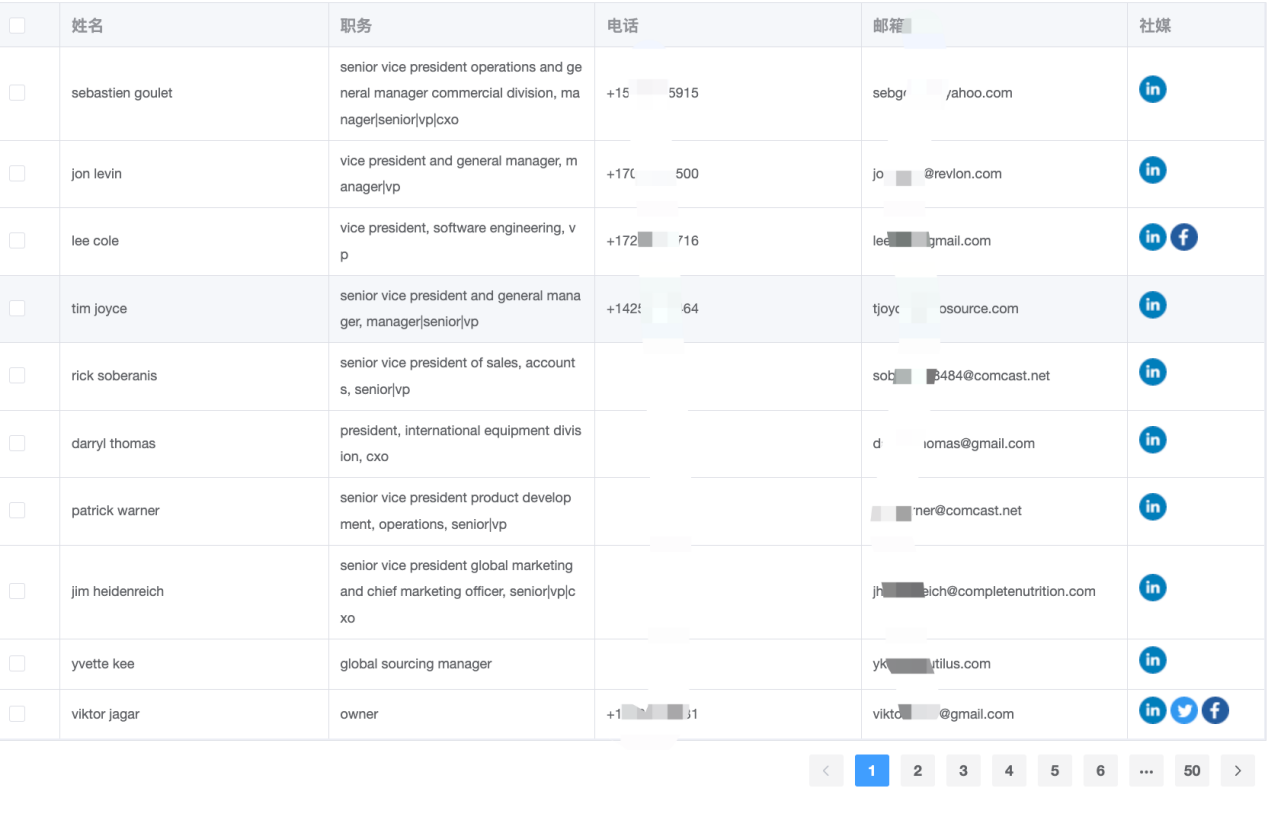1268x817 pixels.
Task: Toggle the select-all header checkbox
Action: point(17,25)
